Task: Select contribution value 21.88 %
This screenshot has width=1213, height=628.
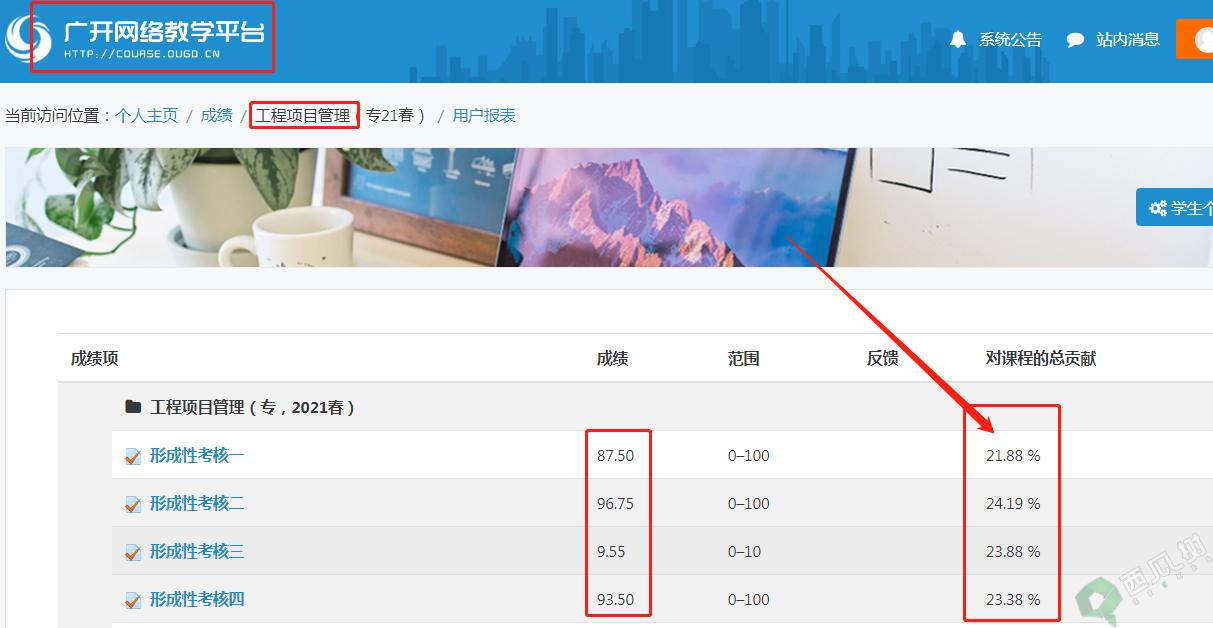Action: click(1013, 455)
